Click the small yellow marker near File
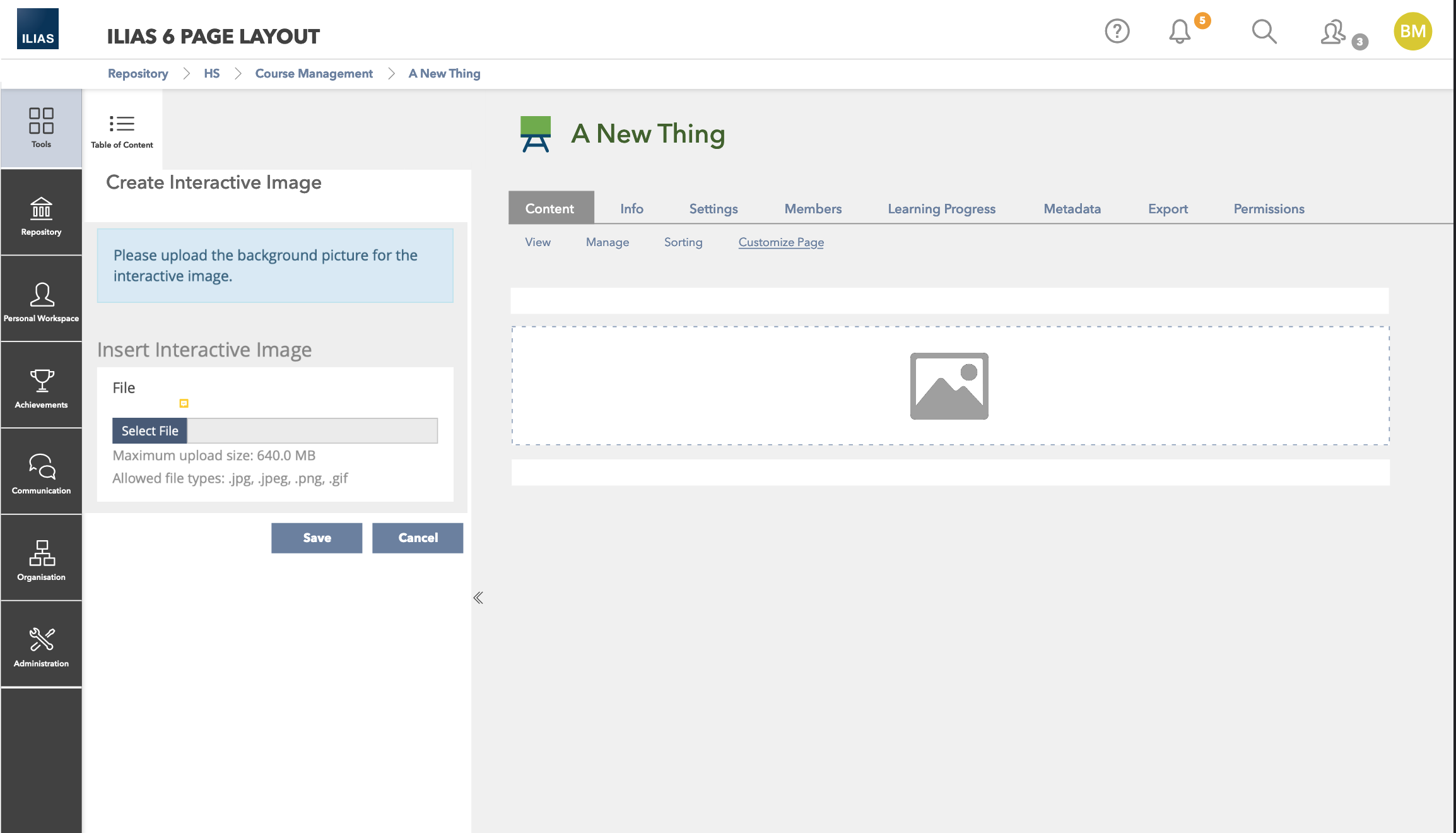The width and height of the screenshot is (1456, 833). pyautogui.click(x=184, y=403)
